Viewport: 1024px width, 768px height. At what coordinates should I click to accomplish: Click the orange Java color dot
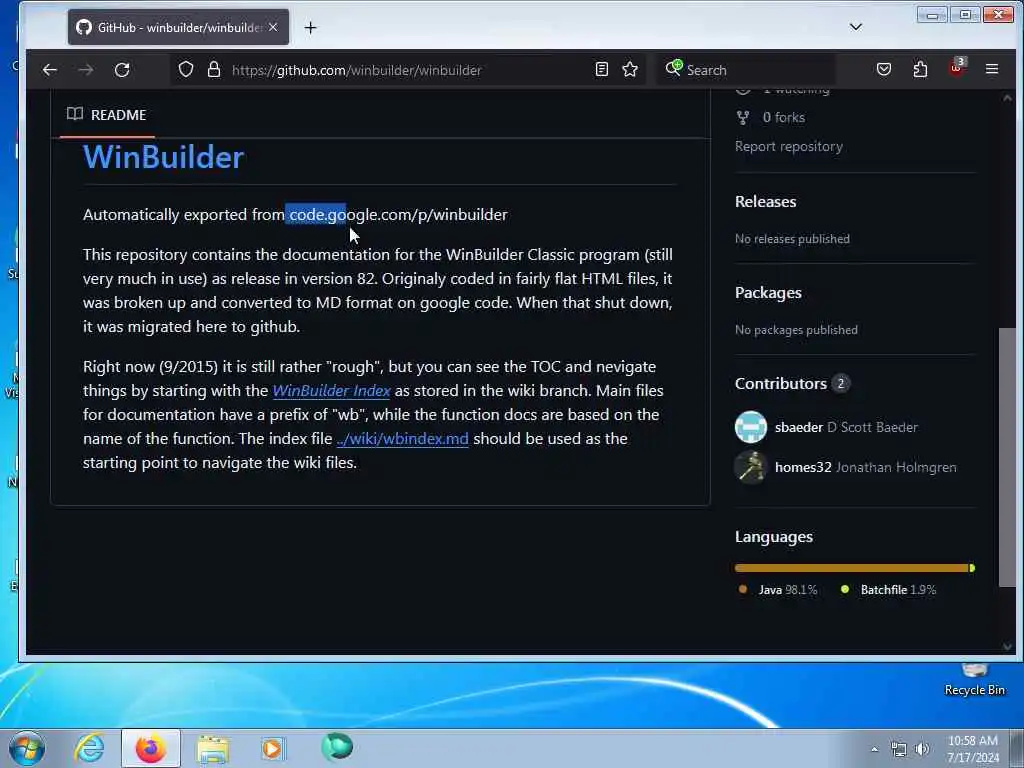click(x=743, y=589)
